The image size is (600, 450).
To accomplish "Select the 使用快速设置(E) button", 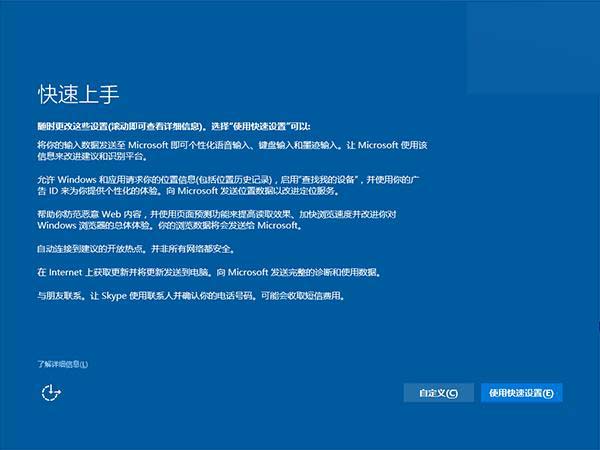I will point(522,393).
